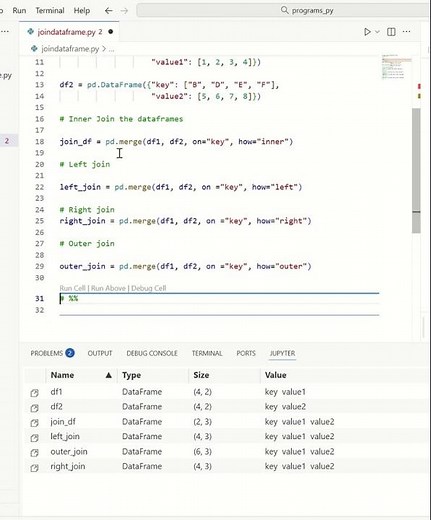Place cursor on the '# %%' cell marker
Image resolution: width=431 pixels, height=520 pixels.
69,298
